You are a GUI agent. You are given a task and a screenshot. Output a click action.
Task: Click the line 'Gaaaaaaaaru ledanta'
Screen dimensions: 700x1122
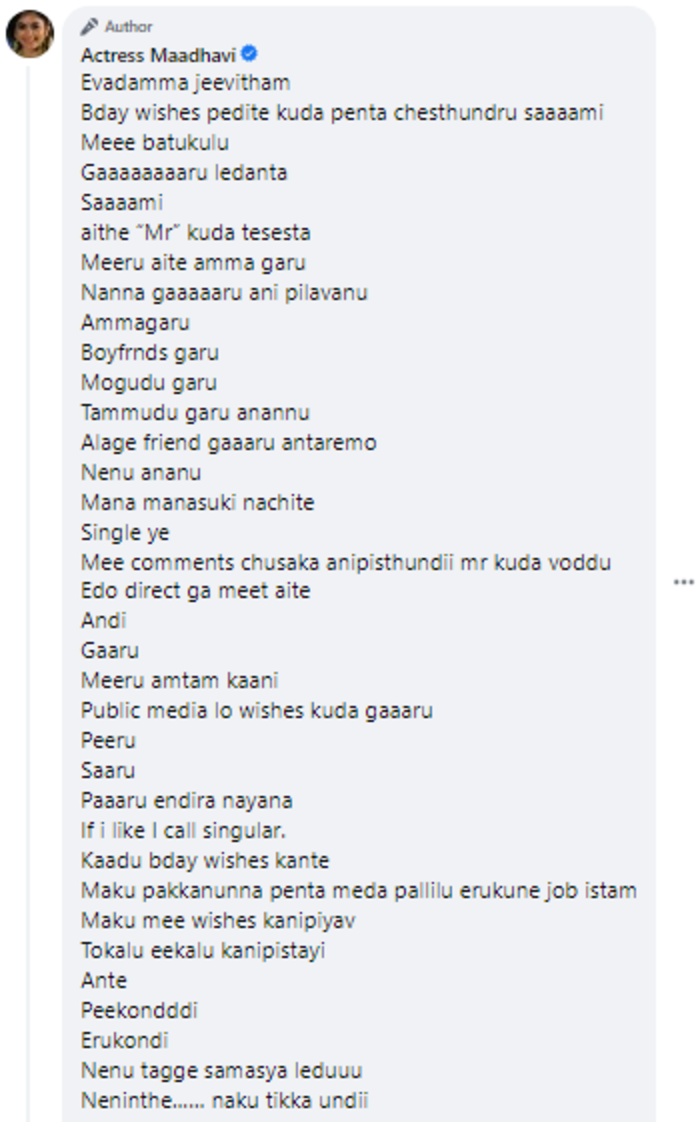(x=184, y=172)
